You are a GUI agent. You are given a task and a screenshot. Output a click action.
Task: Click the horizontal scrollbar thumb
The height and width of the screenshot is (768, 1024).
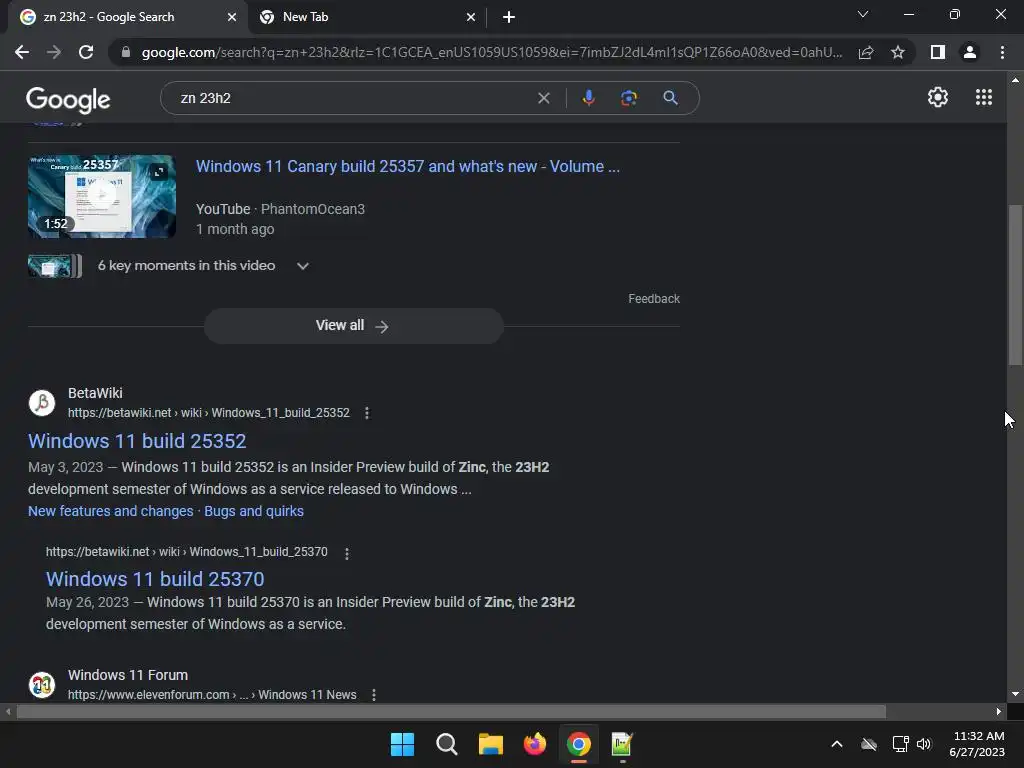click(451, 711)
